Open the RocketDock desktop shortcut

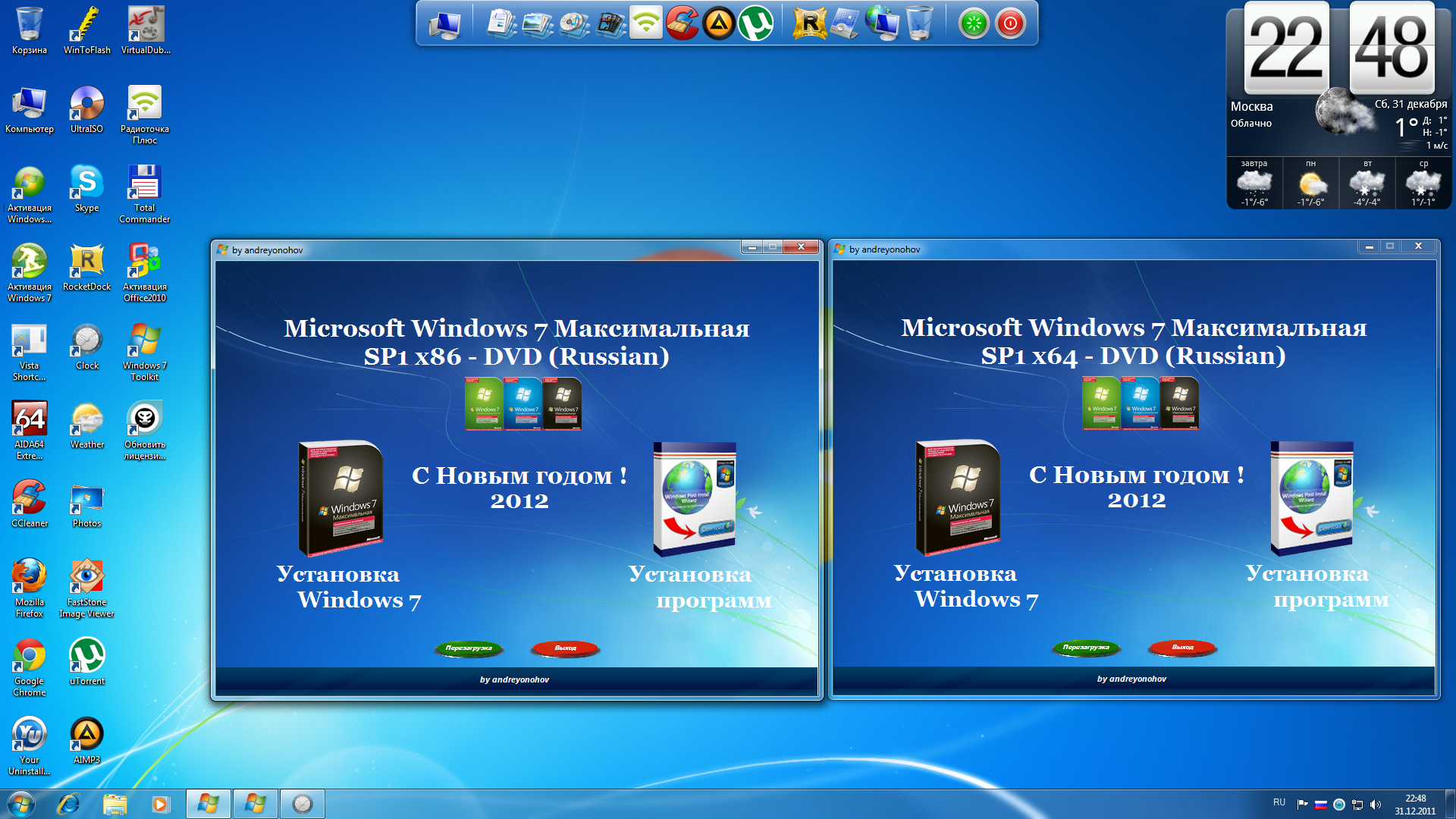tap(86, 267)
